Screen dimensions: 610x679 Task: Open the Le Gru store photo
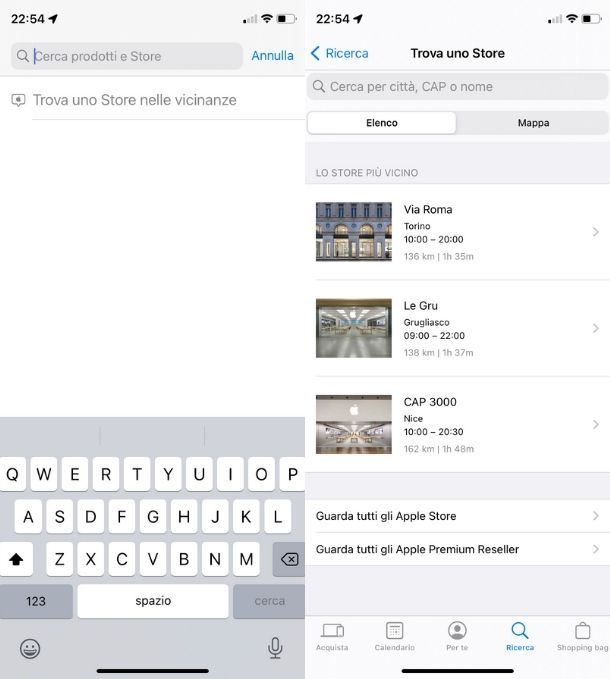tap(354, 328)
